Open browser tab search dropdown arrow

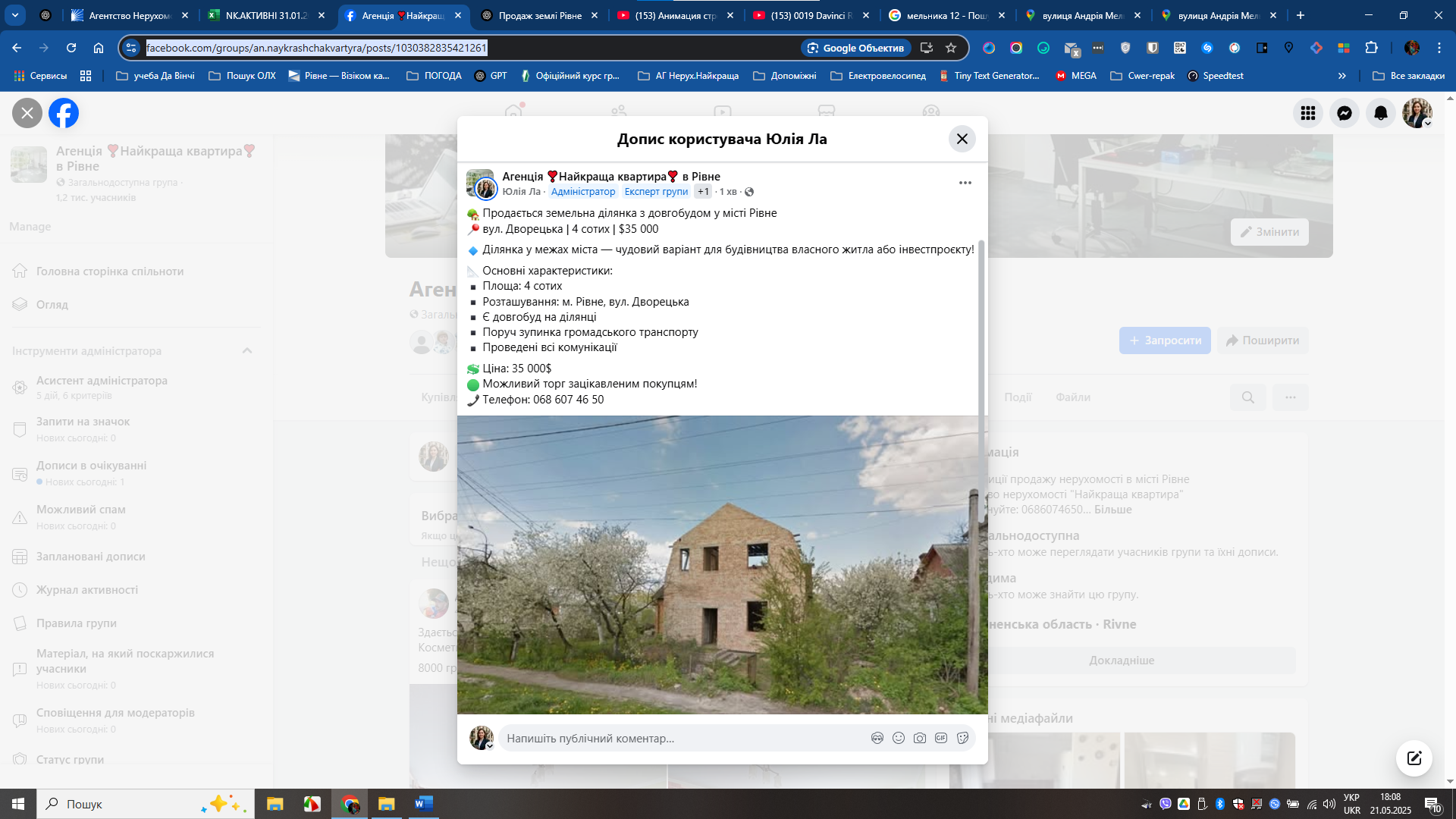point(14,15)
